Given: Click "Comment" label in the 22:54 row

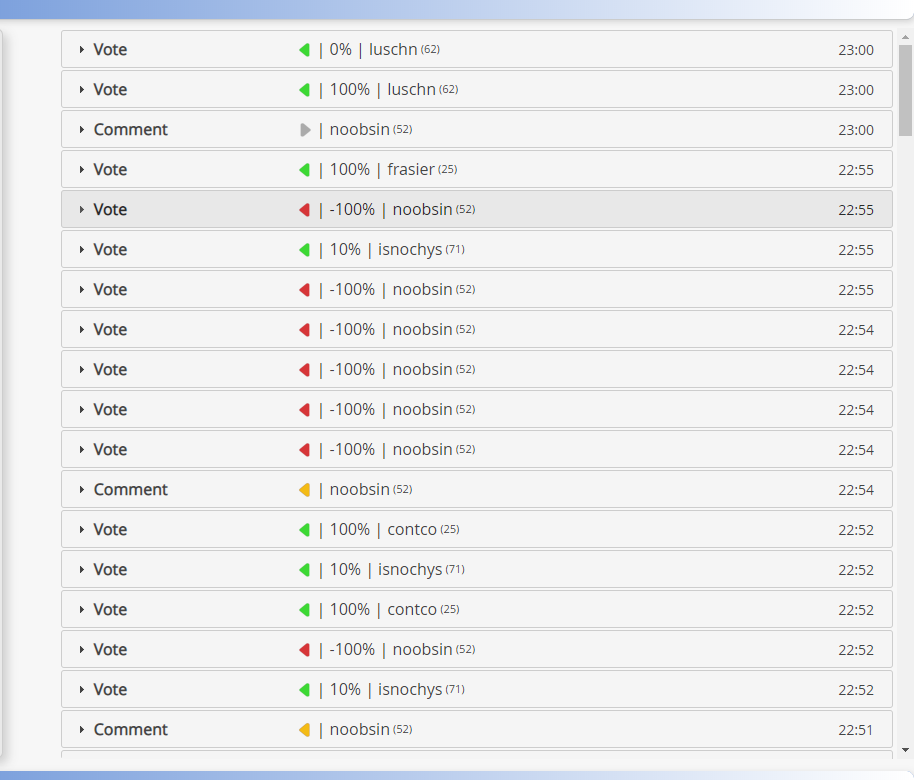Looking at the screenshot, I should click(x=131, y=490).
